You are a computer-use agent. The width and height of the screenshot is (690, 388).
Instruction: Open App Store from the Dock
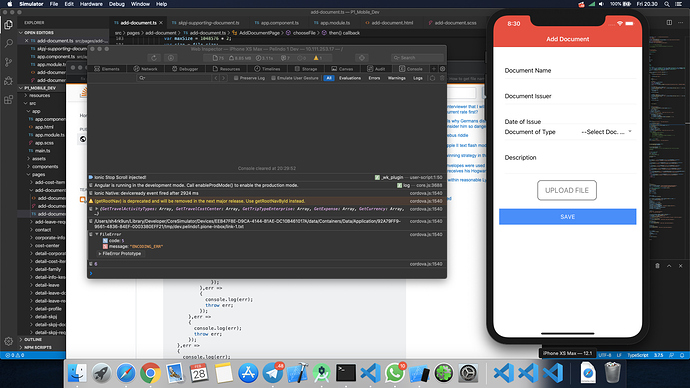[248, 373]
